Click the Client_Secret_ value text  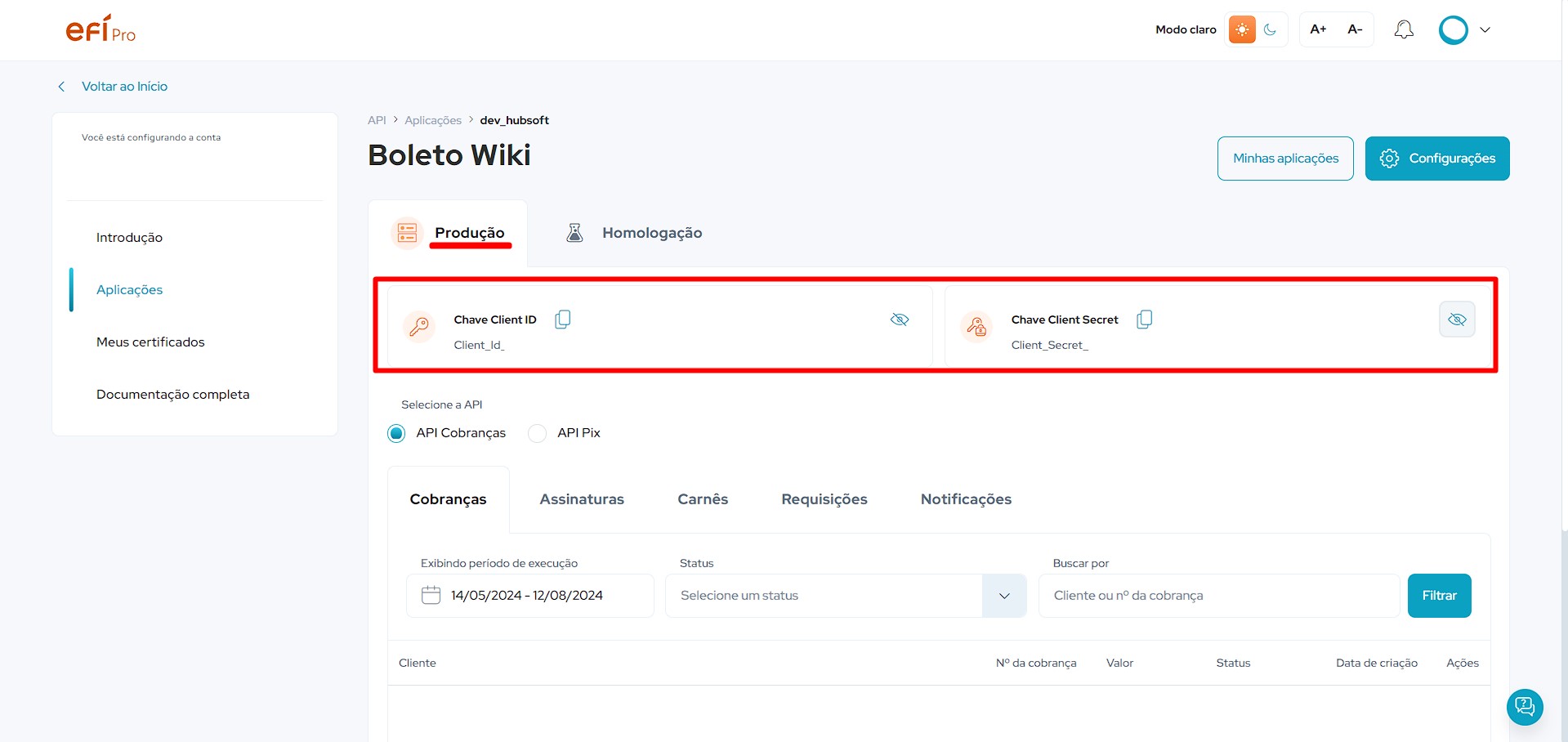pos(1049,346)
